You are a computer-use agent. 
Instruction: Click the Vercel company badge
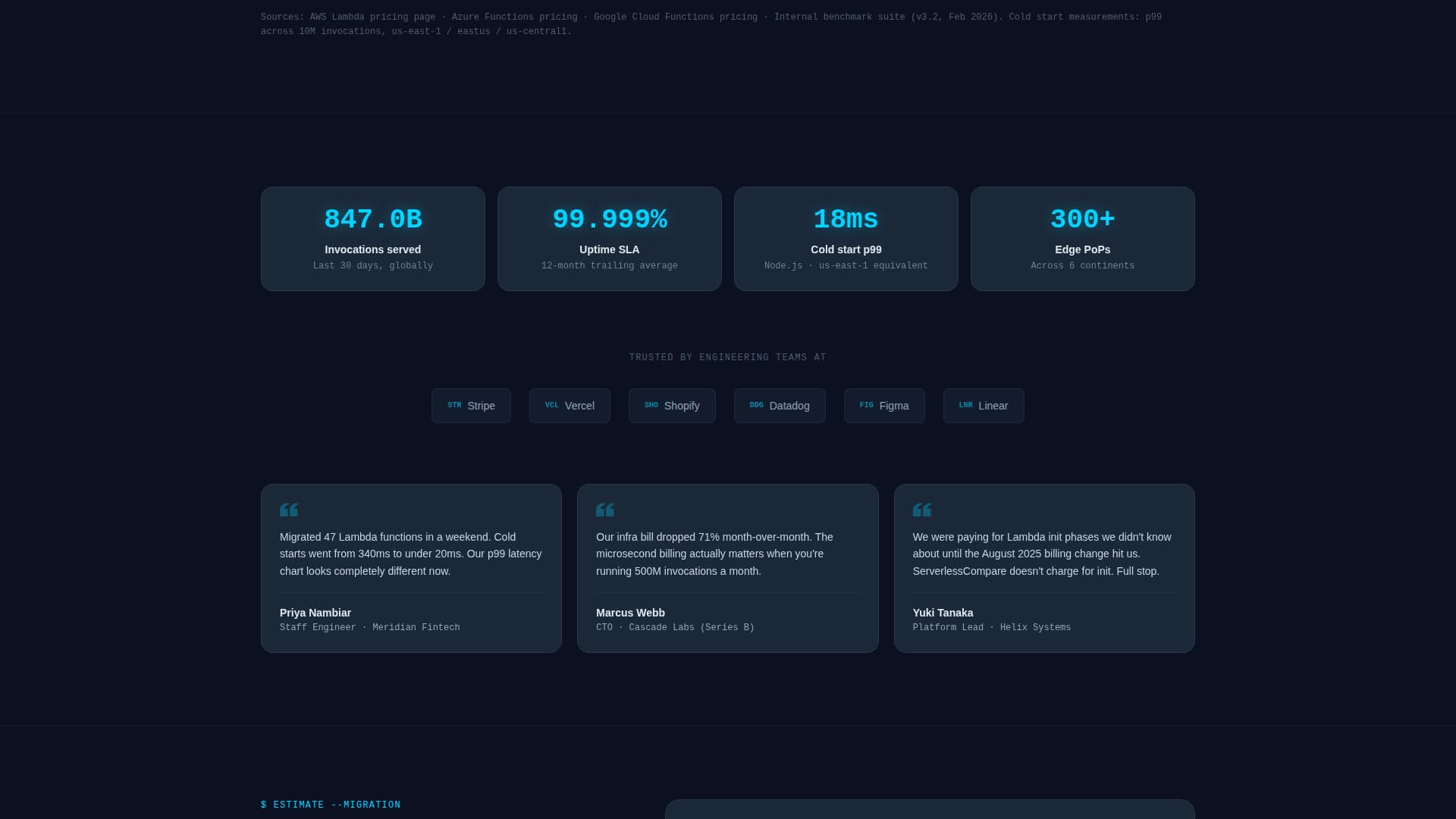[570, 406]
